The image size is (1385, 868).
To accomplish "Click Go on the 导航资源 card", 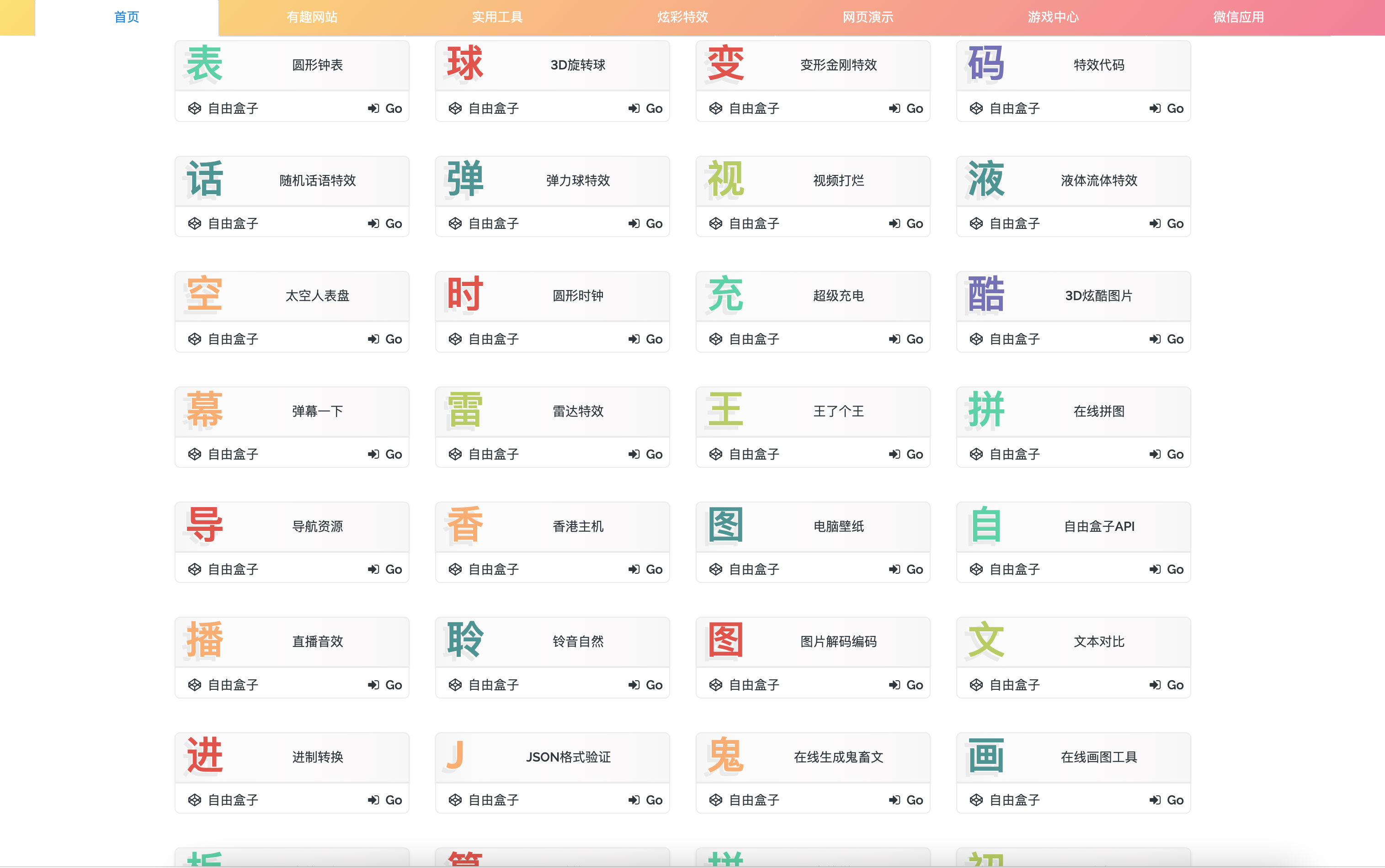I will [x=385, y=570].
